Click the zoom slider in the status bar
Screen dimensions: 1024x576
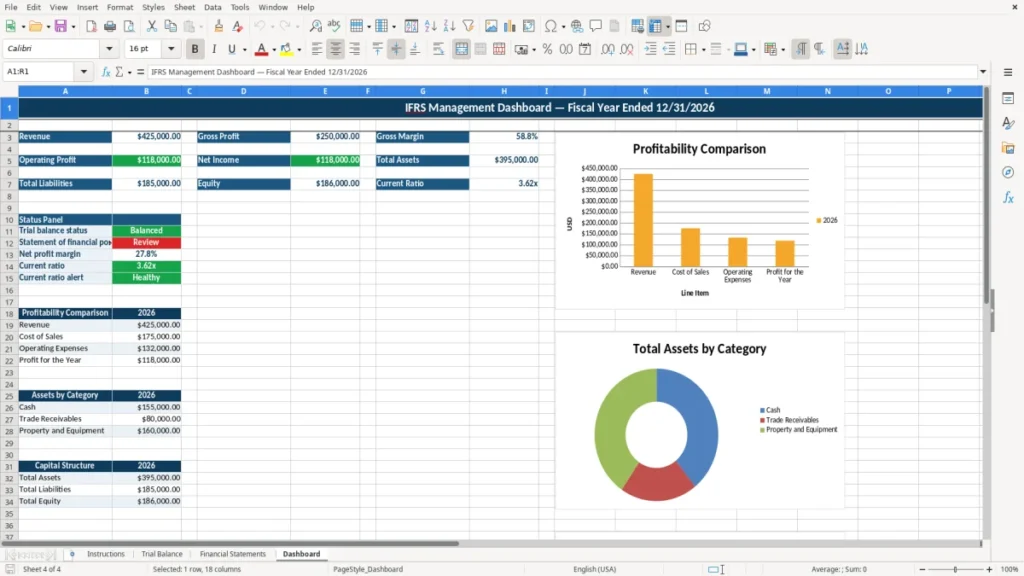point(955,569)
